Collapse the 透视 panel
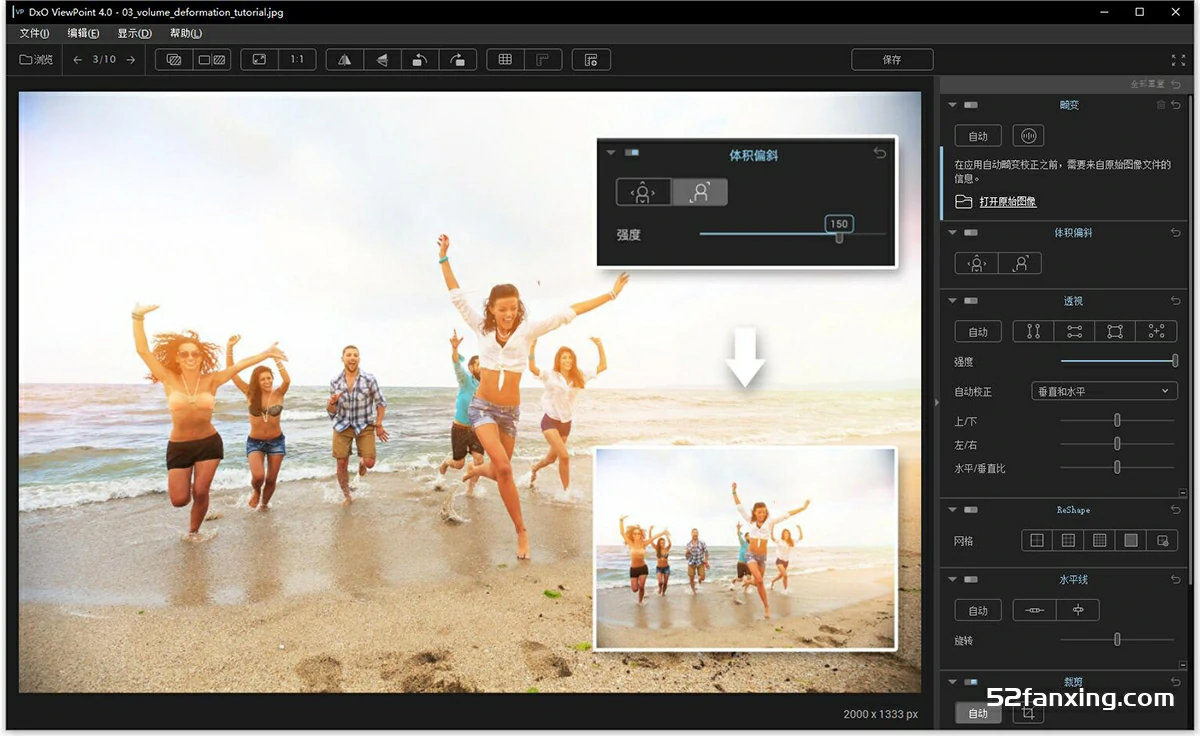This screenshot has height=736, width=1200. coord(952,301)
